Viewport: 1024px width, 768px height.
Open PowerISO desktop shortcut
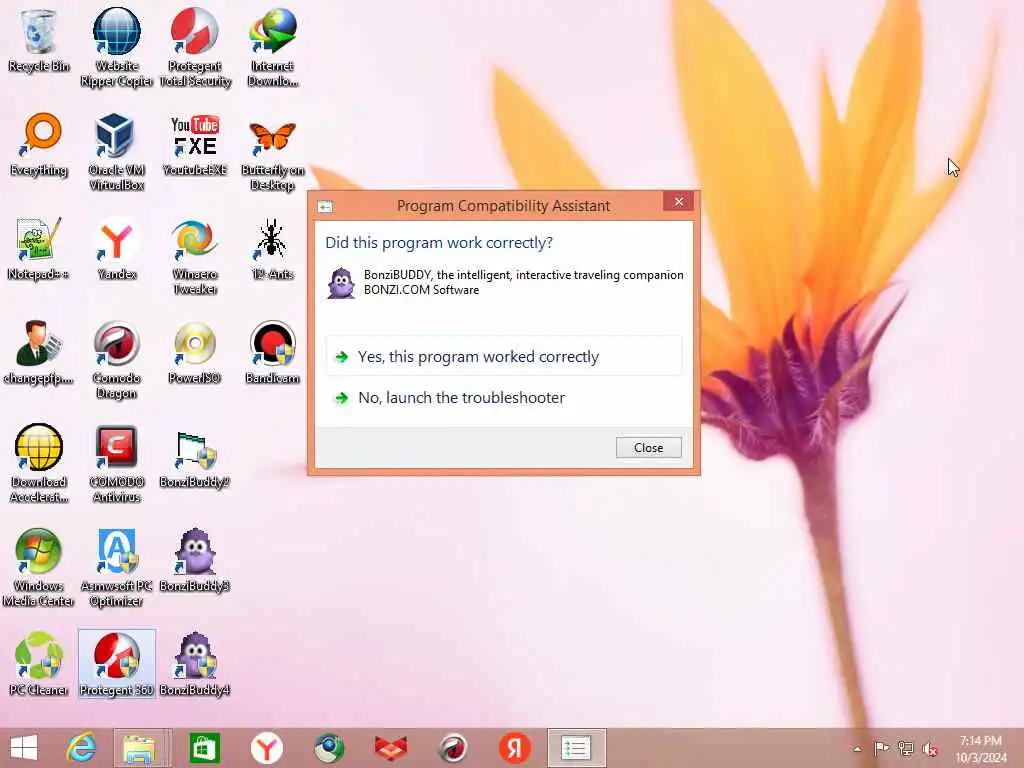(x=195, y=353)
